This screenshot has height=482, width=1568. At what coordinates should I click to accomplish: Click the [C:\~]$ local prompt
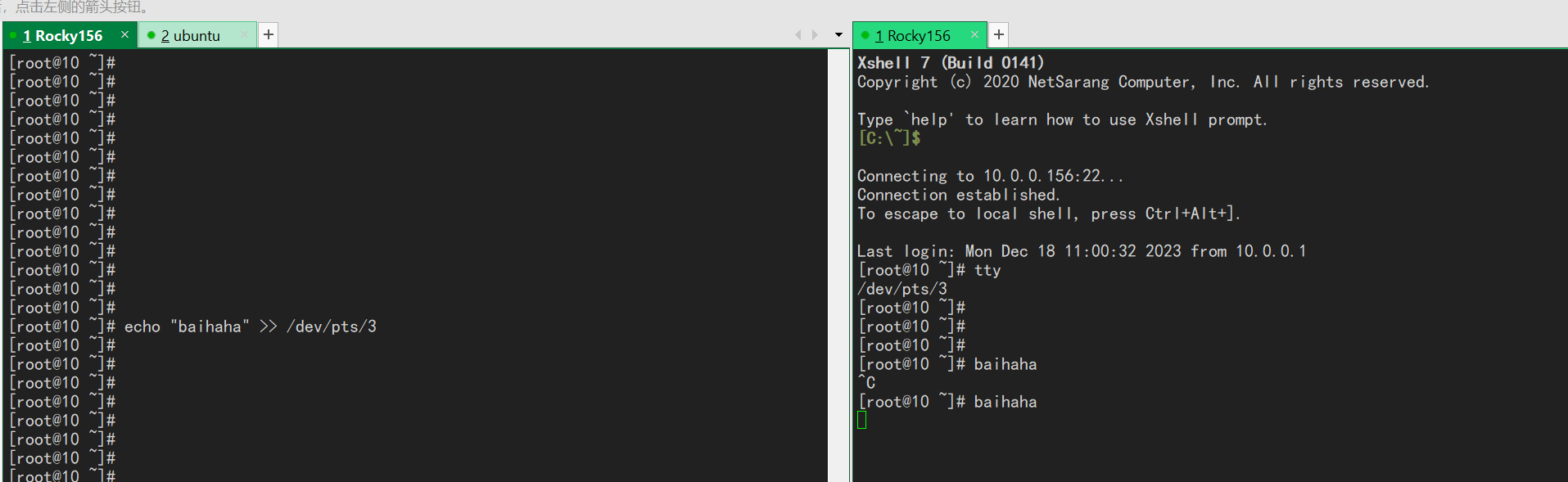pos(889,138)
